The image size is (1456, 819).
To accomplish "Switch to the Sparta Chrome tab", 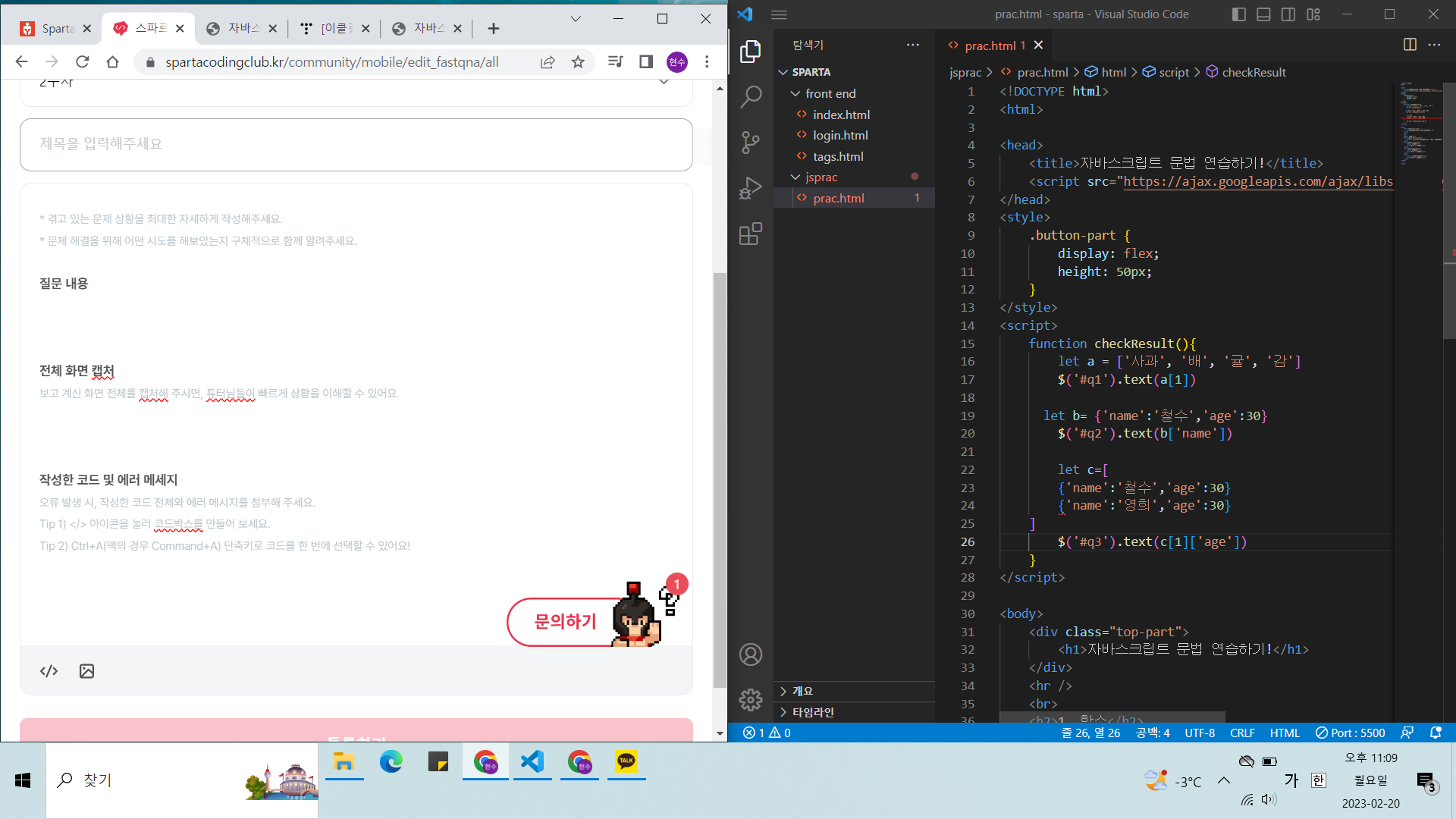I will point(55,29).
